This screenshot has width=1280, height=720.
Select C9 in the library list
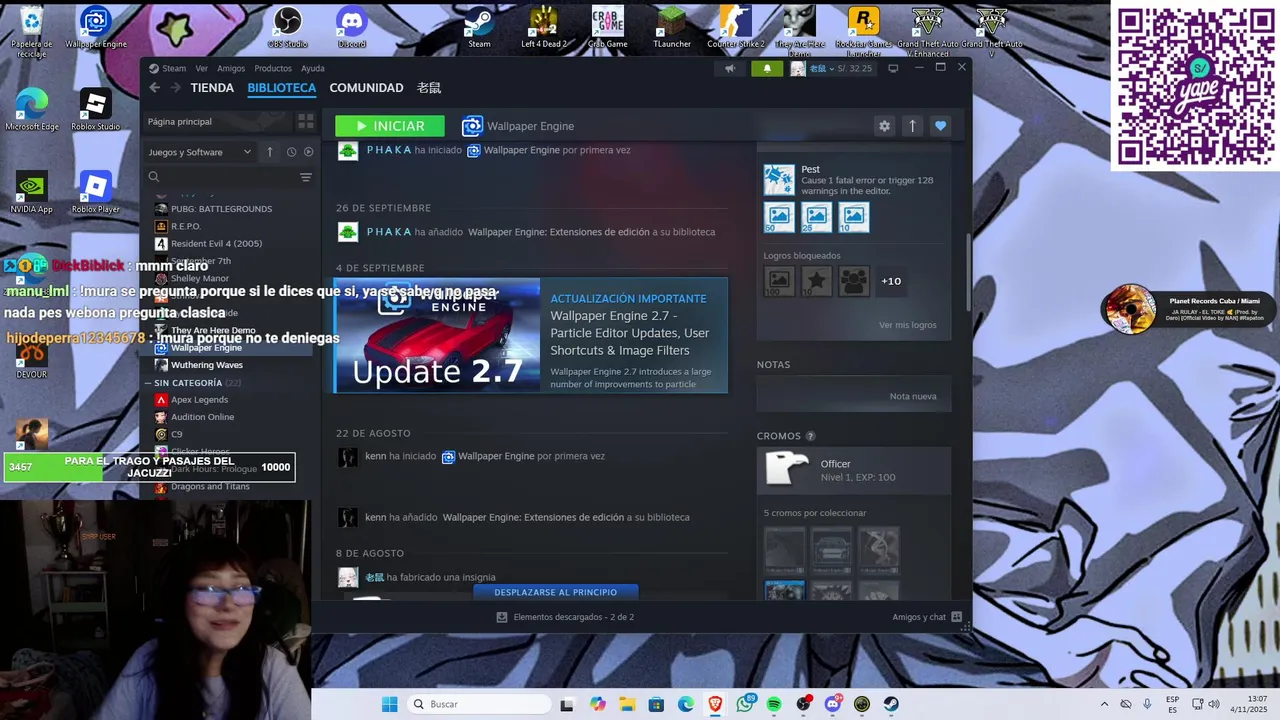pos(177,434)
